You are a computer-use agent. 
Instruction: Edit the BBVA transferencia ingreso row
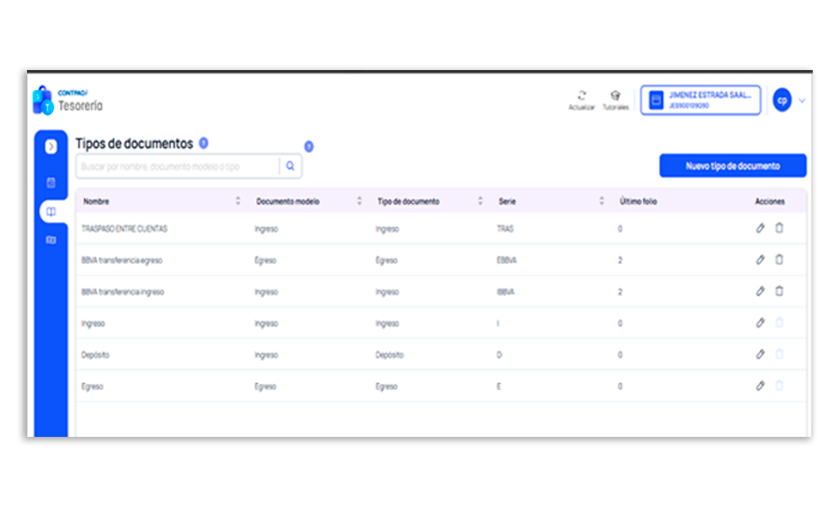click(760, 291)
